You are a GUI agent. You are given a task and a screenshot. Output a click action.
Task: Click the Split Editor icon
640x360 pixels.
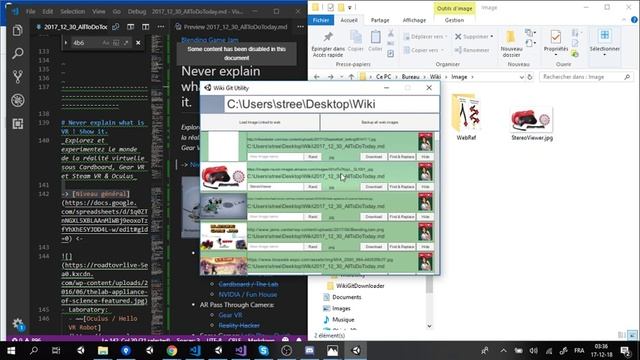pyautogui.click(x=146, y=27)
